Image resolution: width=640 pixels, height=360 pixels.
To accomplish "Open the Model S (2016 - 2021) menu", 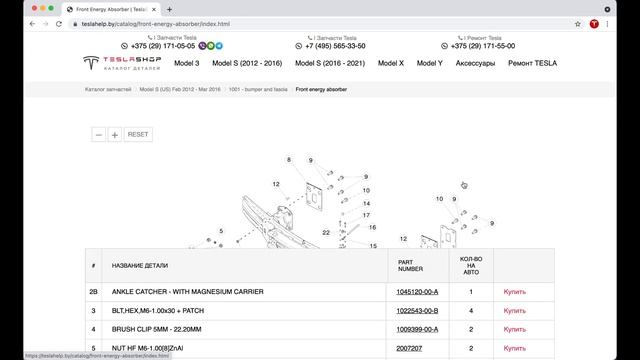I will [x=330, y=63].
